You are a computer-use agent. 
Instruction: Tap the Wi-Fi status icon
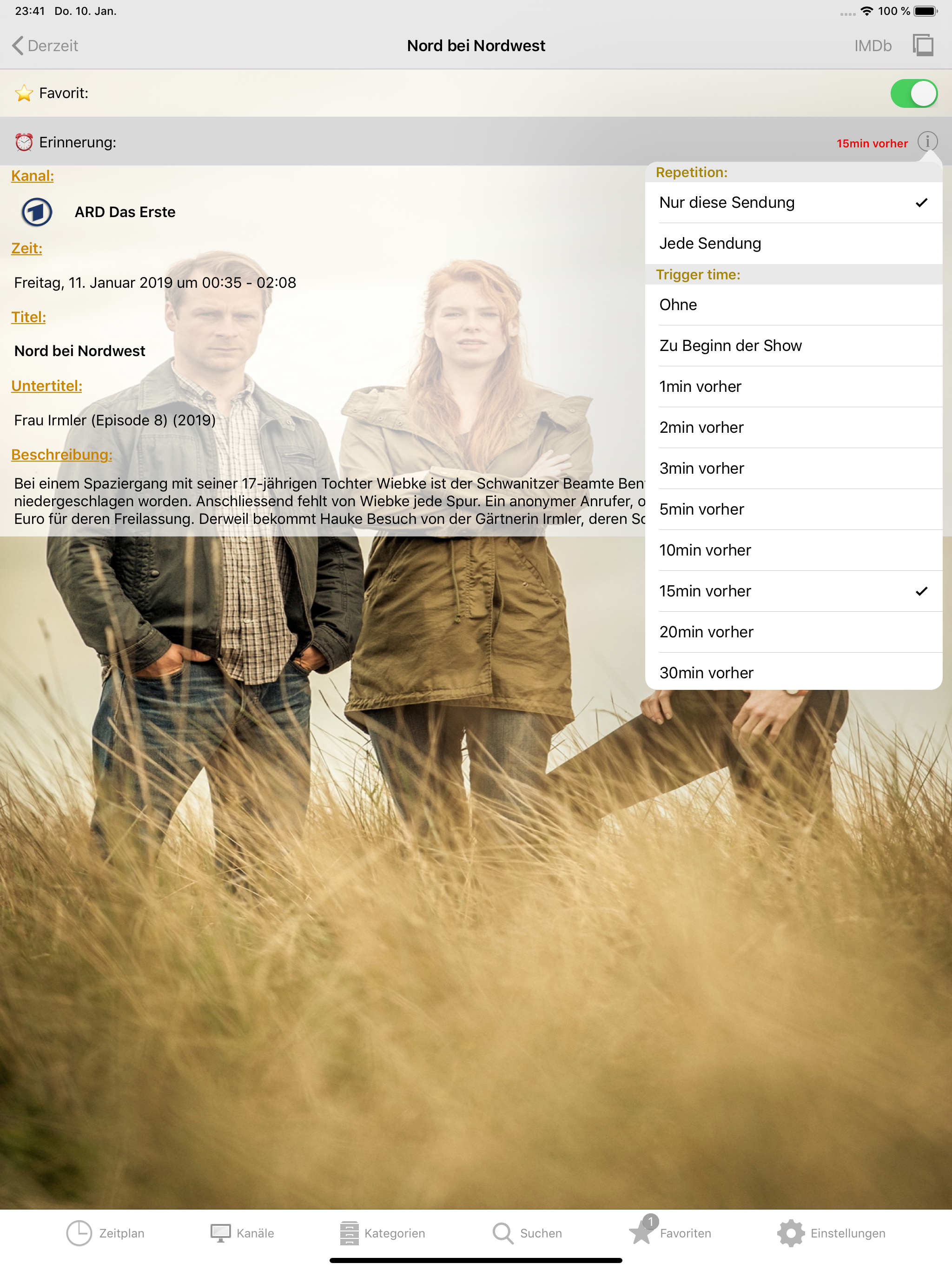[x=866, y=11]
